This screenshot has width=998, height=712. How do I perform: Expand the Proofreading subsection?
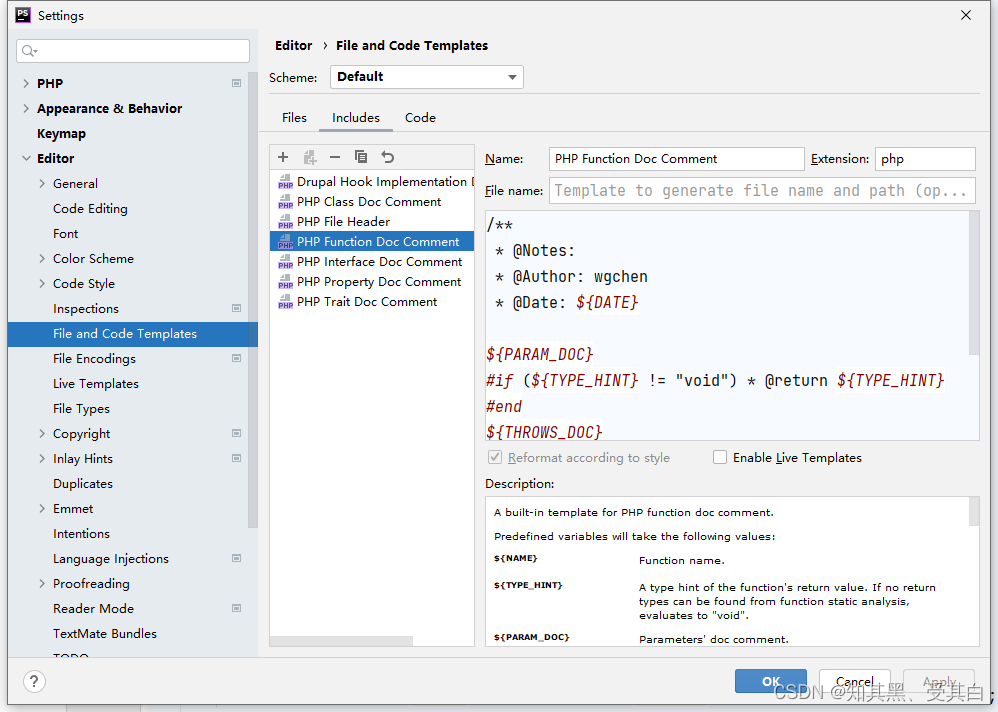[42, 583]
